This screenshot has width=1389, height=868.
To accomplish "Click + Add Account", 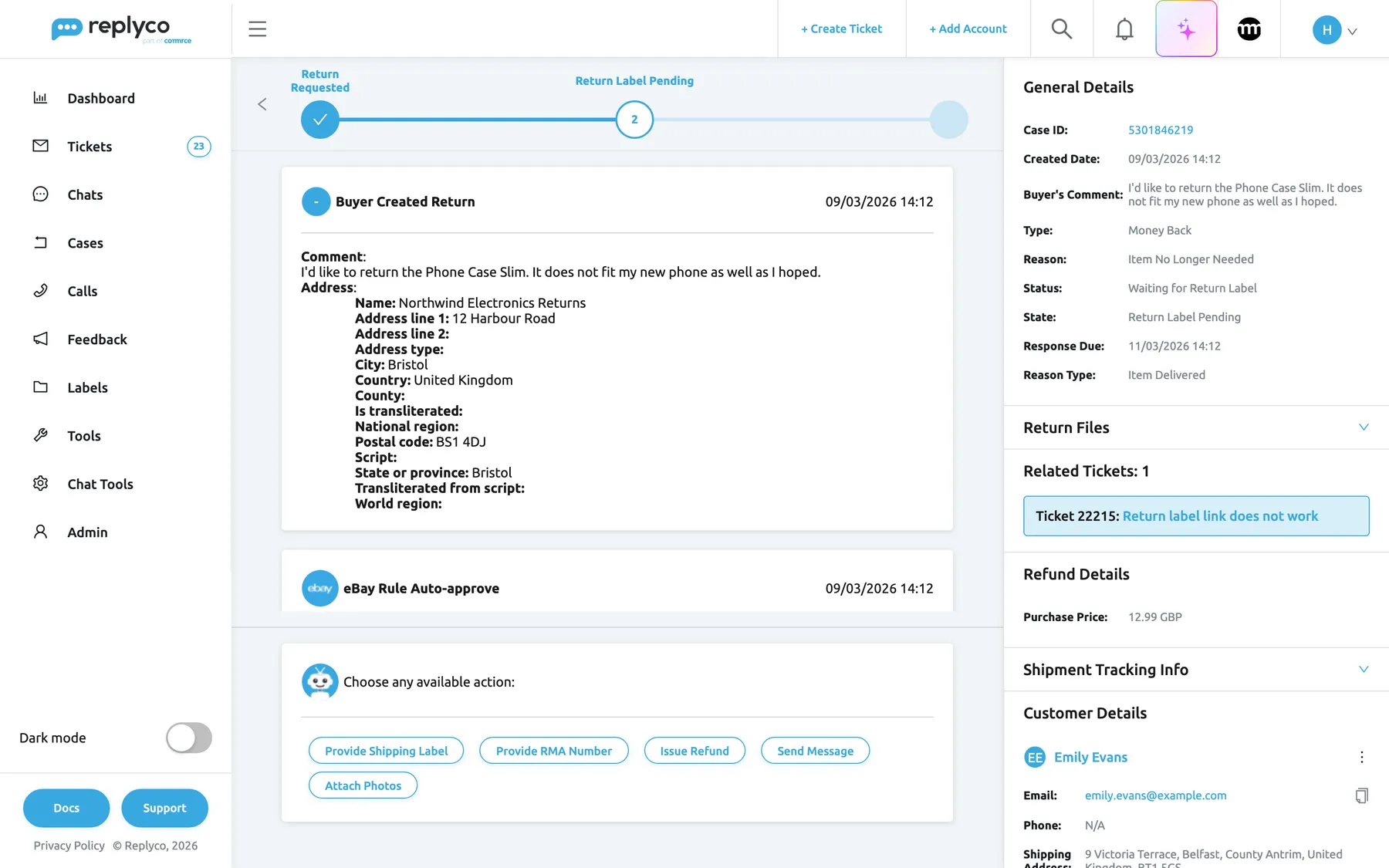I will [x=968, y=29].
